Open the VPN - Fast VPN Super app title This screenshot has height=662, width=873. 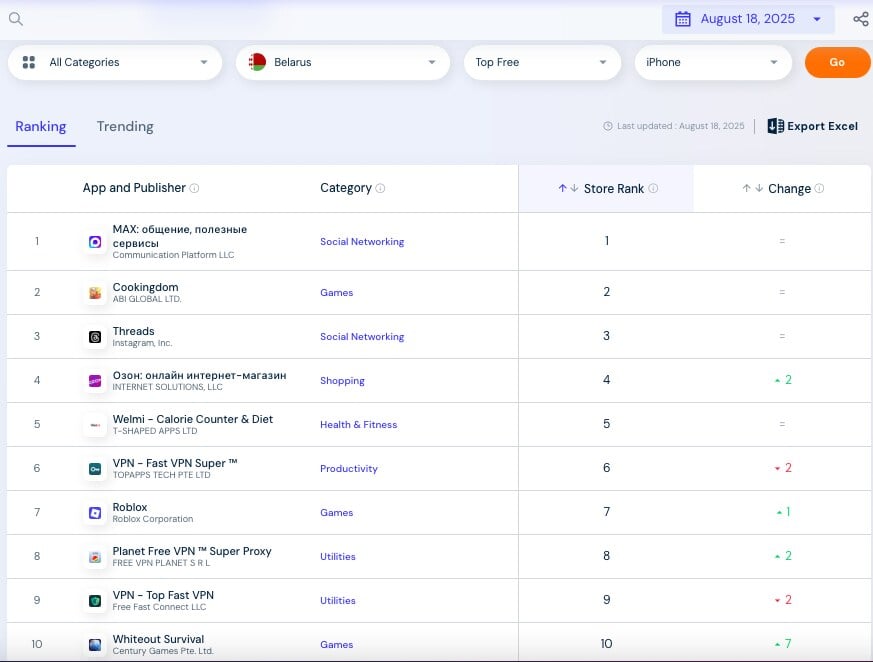coord(175,463)
